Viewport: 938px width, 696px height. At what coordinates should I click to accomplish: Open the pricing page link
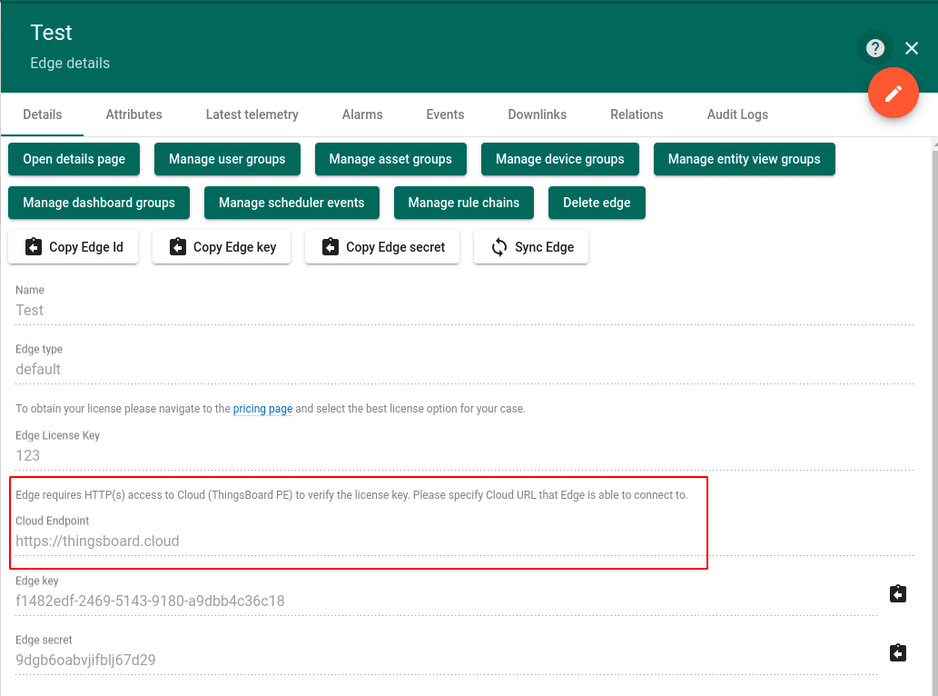[262, 408]
